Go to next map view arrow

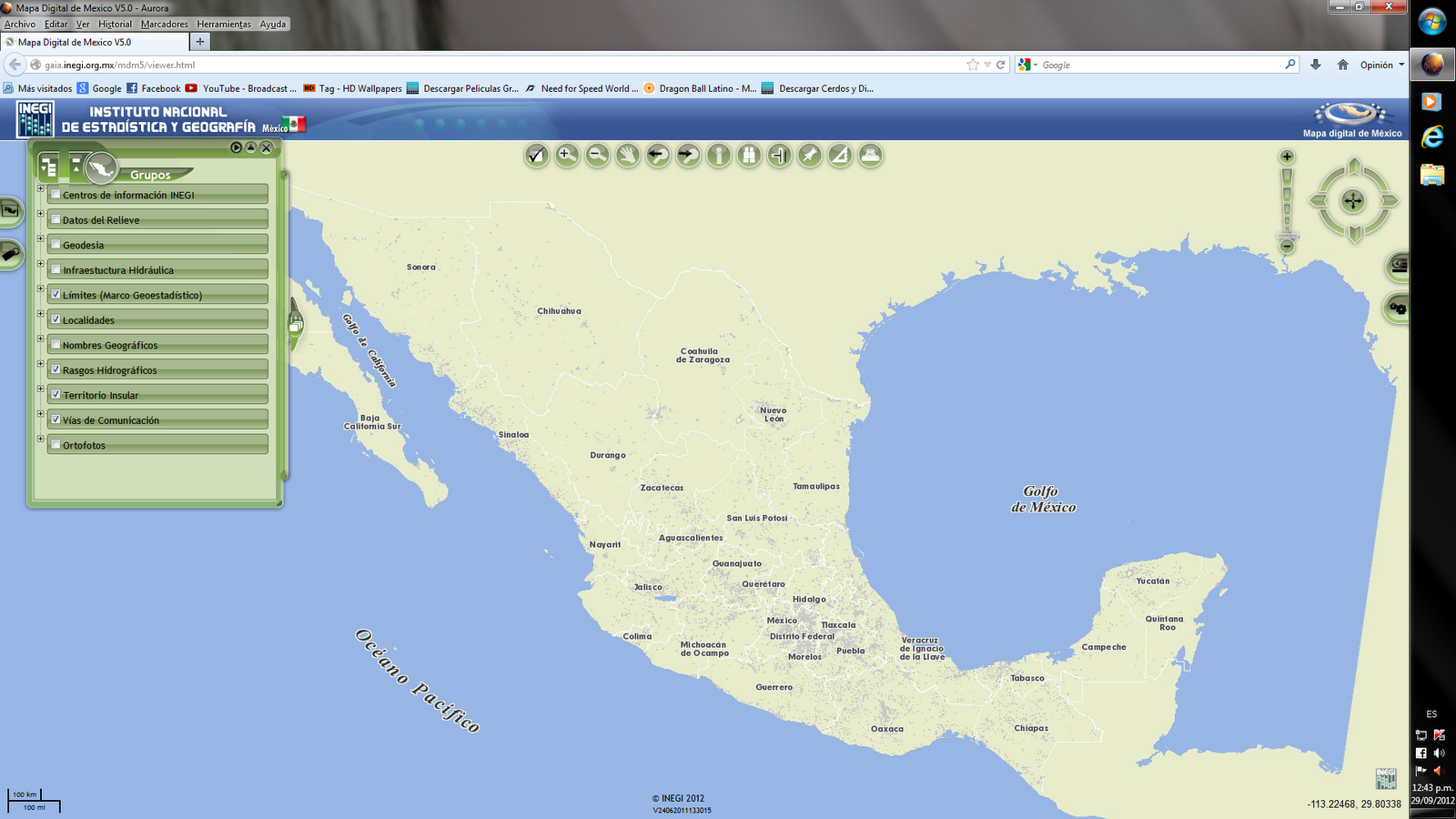[689, 156]
